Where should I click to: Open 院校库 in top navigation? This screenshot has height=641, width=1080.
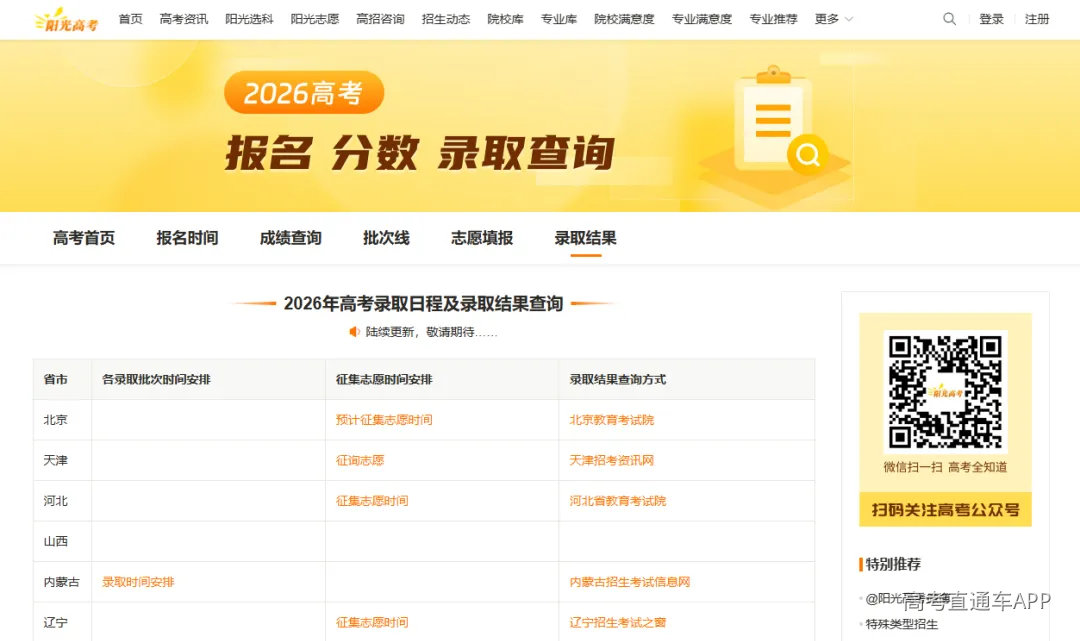tap(505, 19)
